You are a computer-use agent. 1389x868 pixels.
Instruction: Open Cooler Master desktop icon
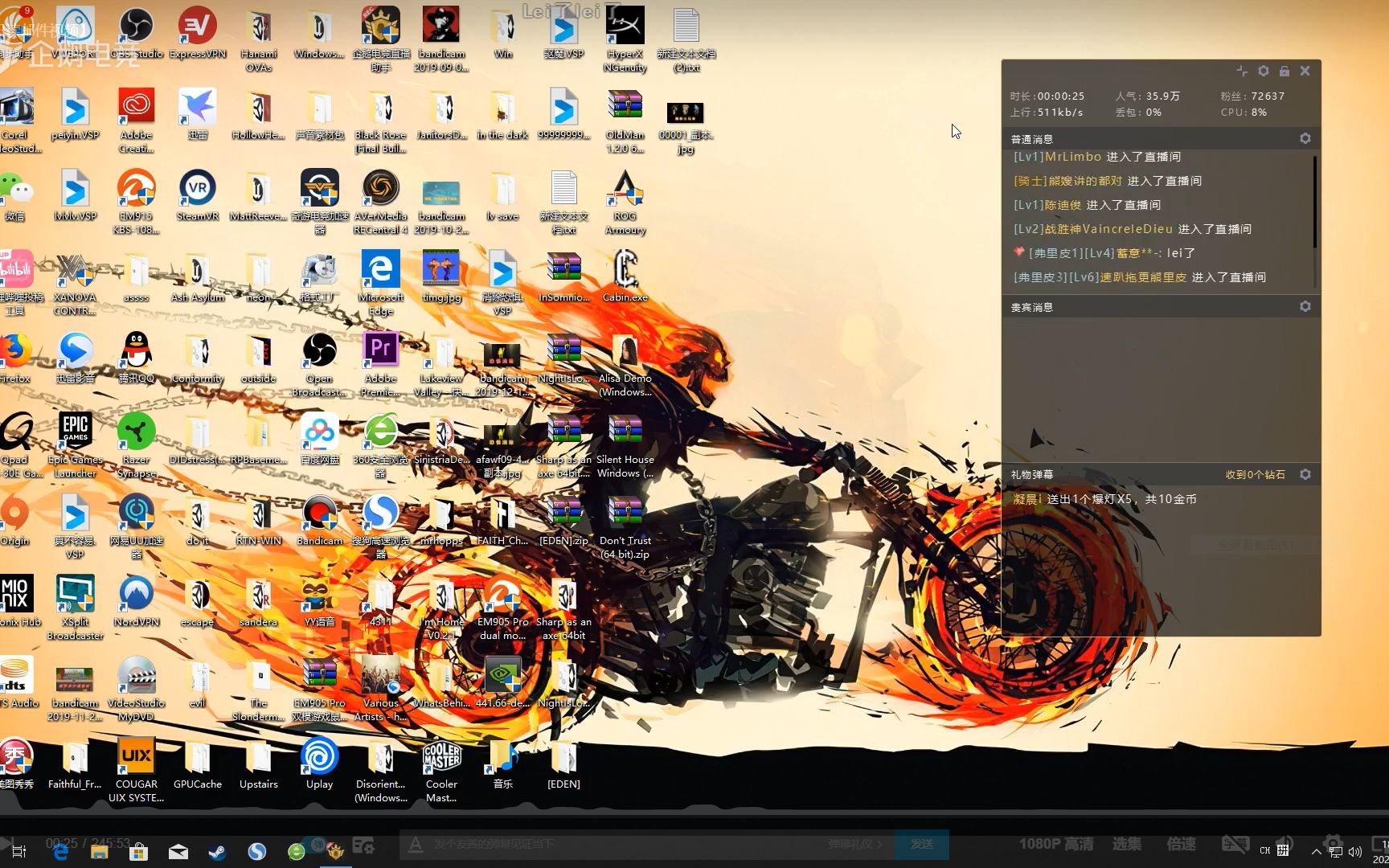pyautogui.click(x=441, y=769)
